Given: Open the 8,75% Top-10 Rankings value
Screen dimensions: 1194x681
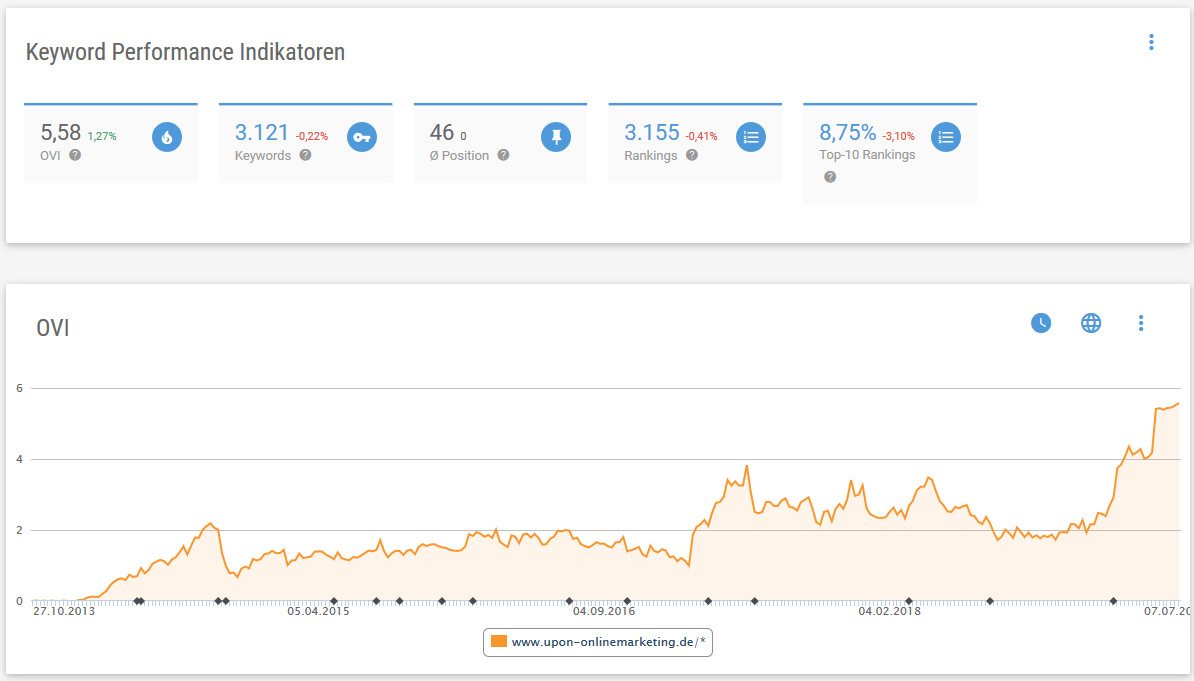Looking at the screenshot, I should point(847,132).
